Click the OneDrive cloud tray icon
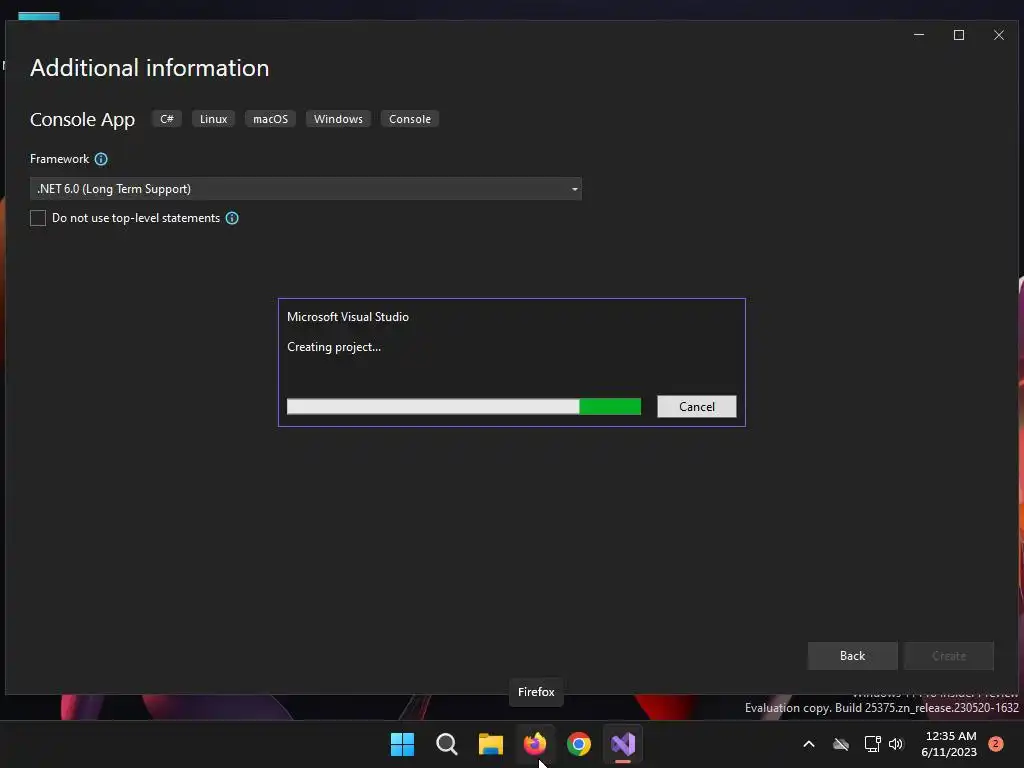This screenshot has width=1024, height=768. point(841,744)
